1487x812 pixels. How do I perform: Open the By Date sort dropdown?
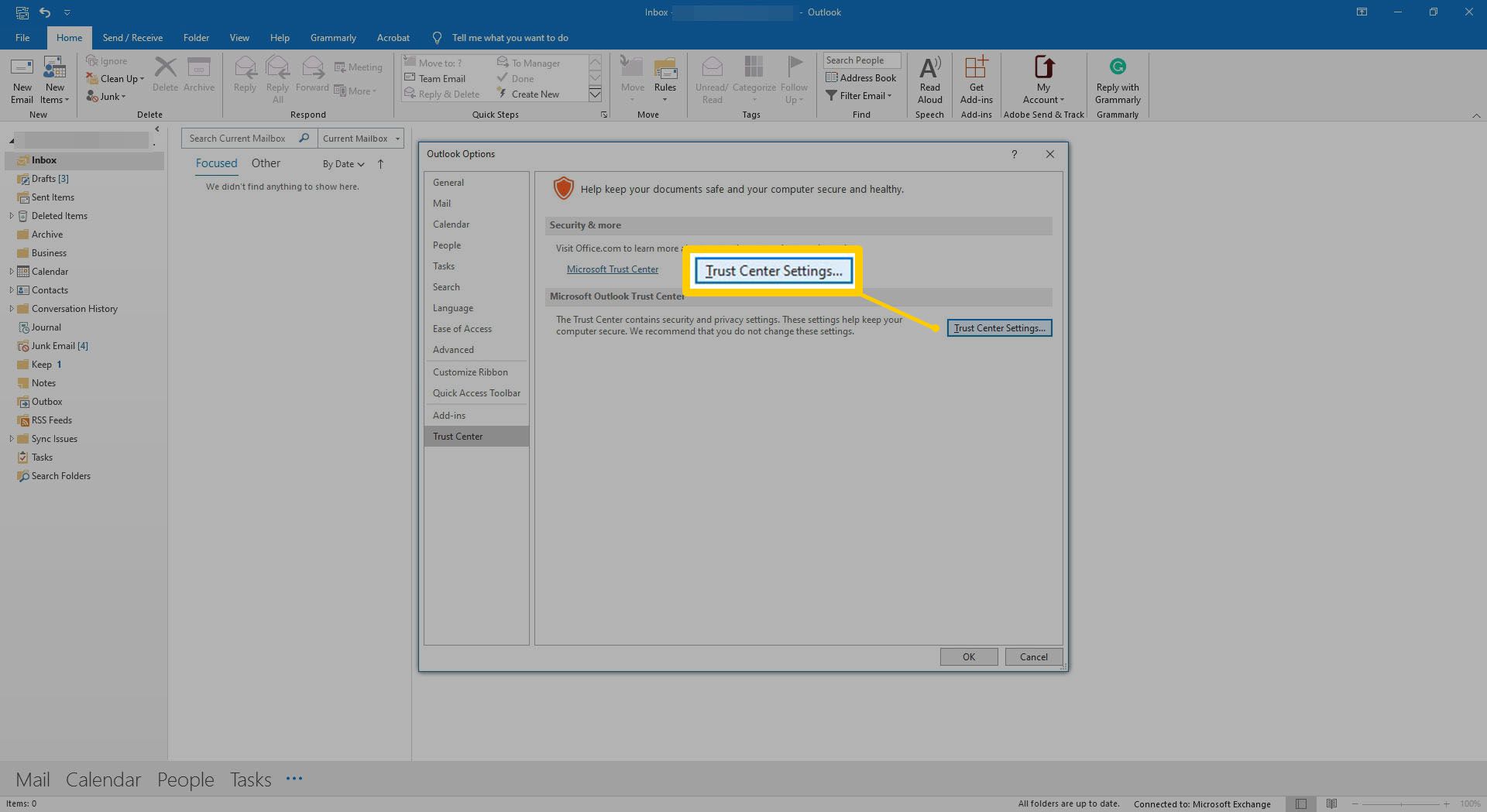point(343,164)
